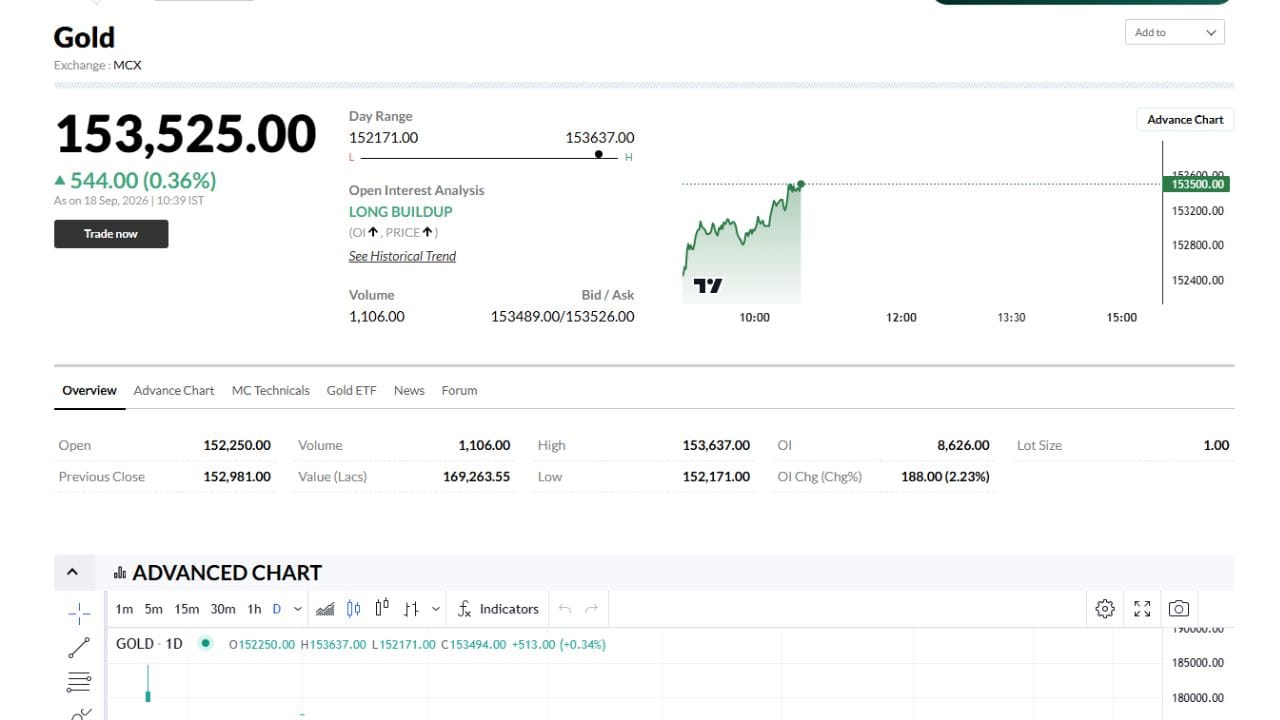Click the Lot Size value 1.00

click(x=1216, y=445)
